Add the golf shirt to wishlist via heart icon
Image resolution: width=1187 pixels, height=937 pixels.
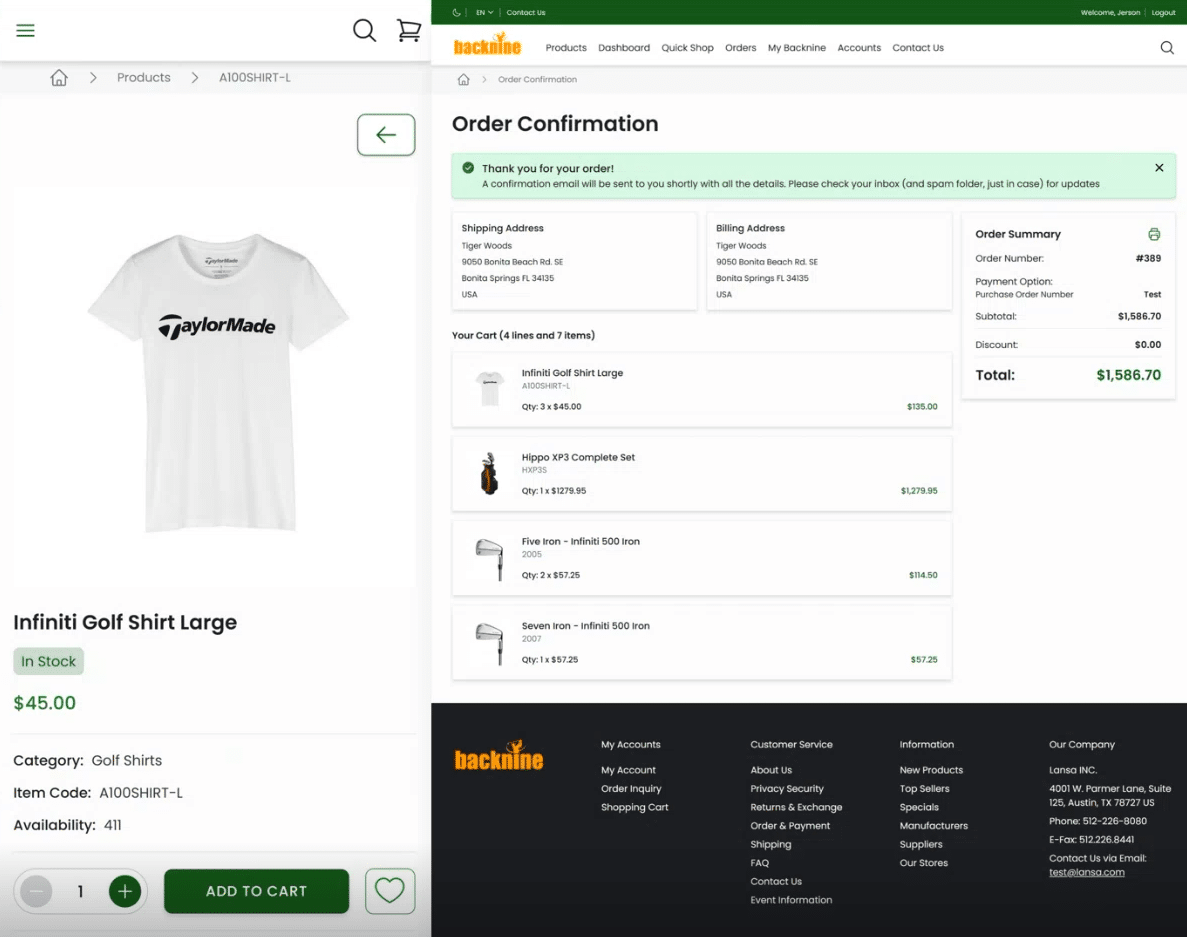click(x=389, y=890)
